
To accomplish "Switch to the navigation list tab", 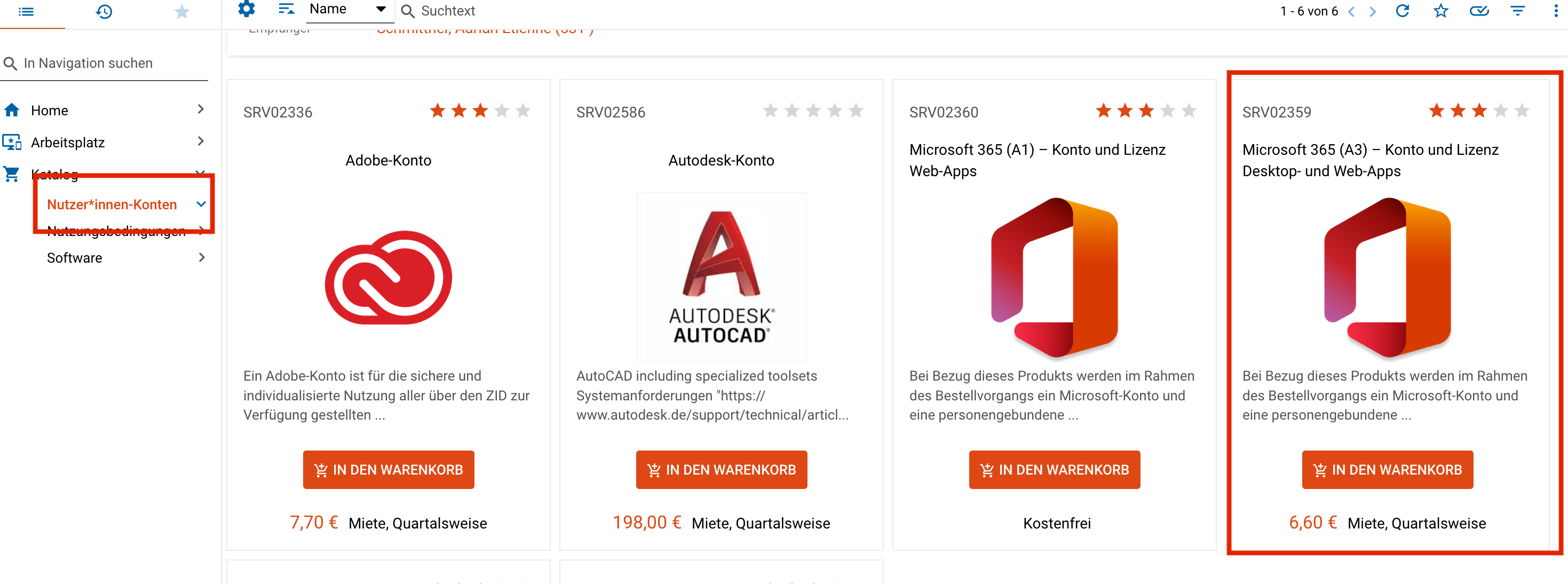I will [26, 12].
